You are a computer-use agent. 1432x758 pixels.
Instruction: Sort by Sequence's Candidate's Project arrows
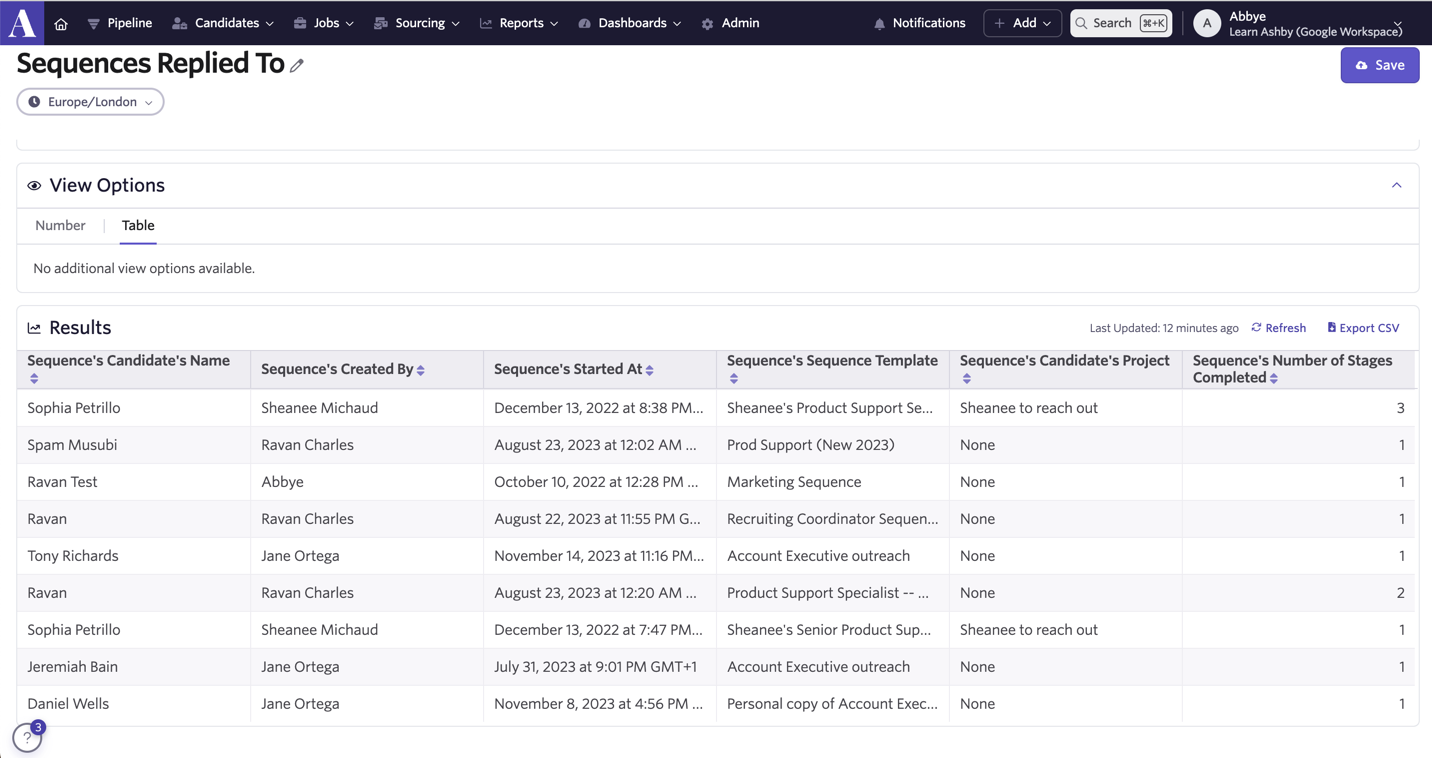[967, 379]
